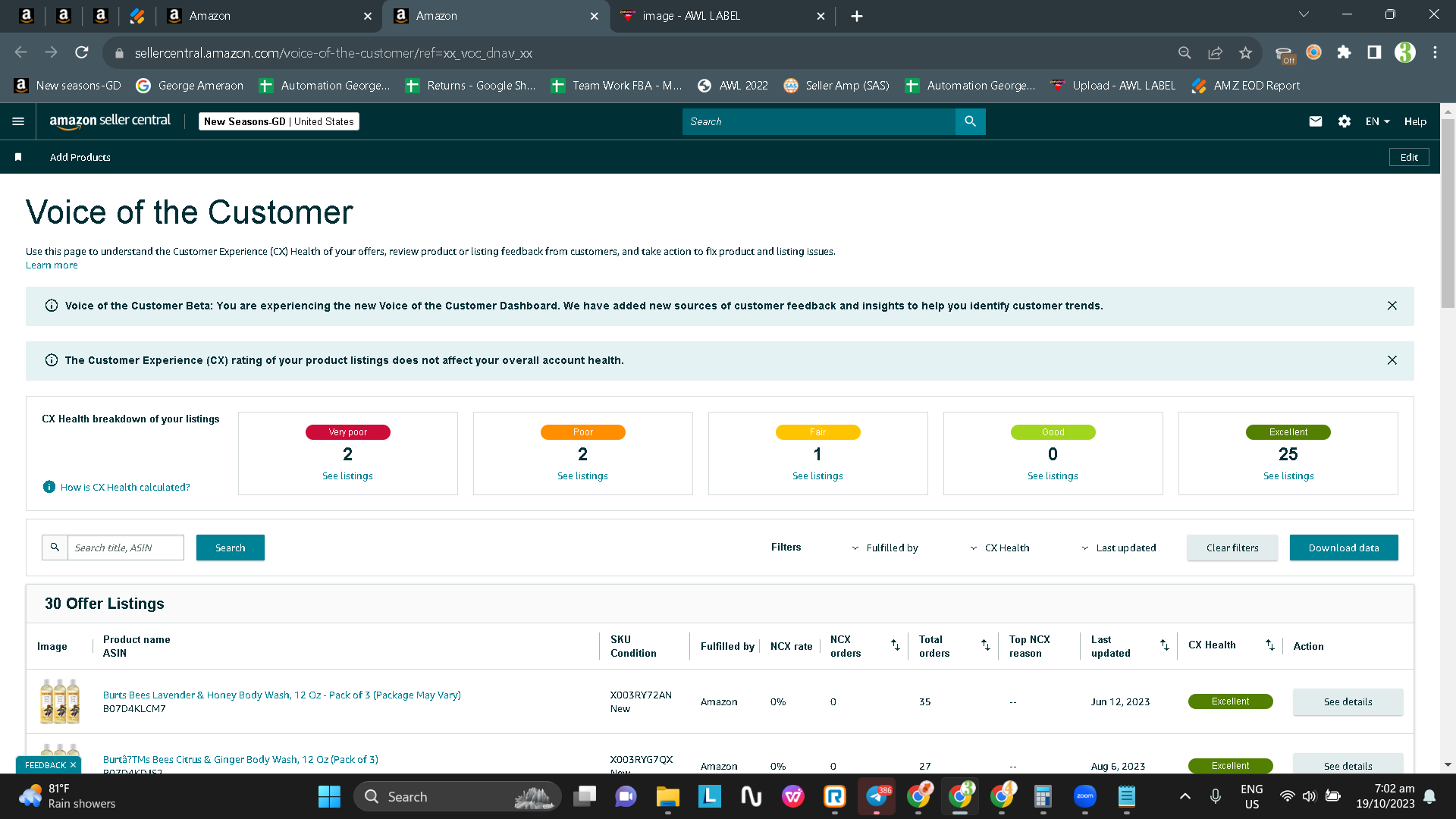The image size is (1456, 819).
Task: Click the bookmark icon beside Add Products
Action: [x=18, y=157]
